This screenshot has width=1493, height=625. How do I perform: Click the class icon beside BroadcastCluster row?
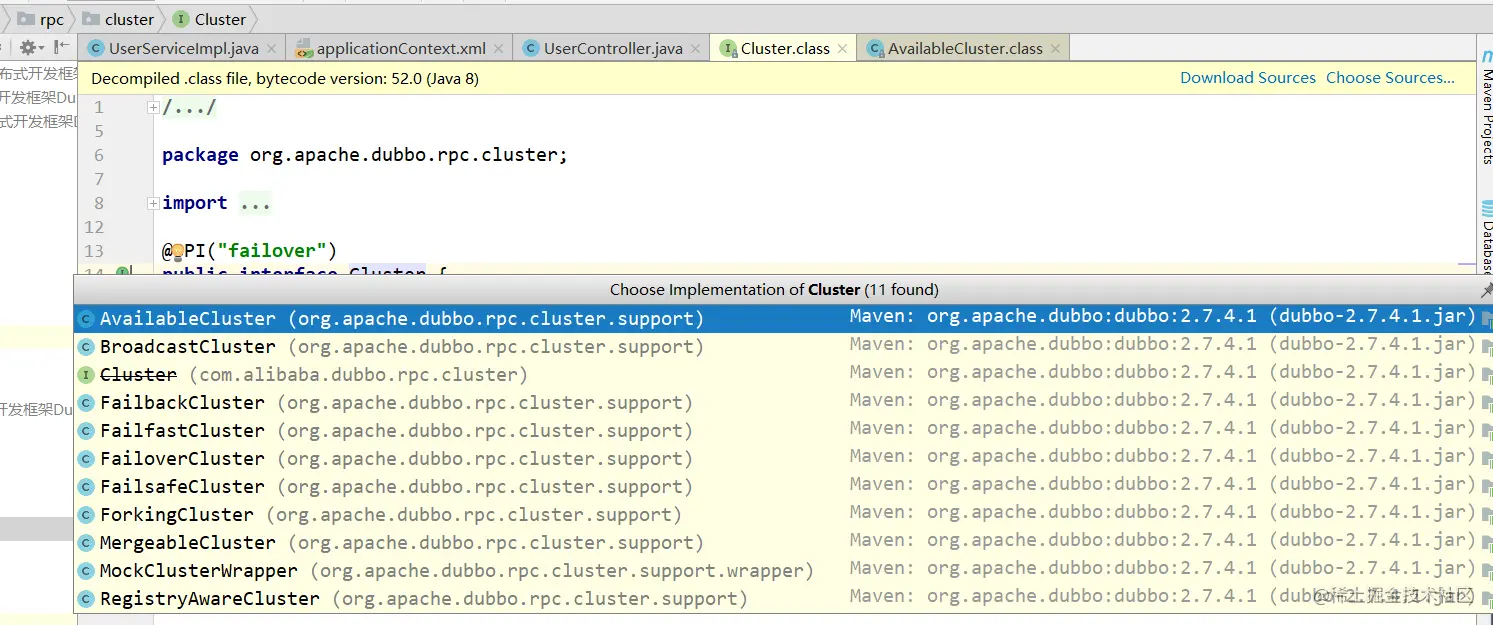[87, 347]
